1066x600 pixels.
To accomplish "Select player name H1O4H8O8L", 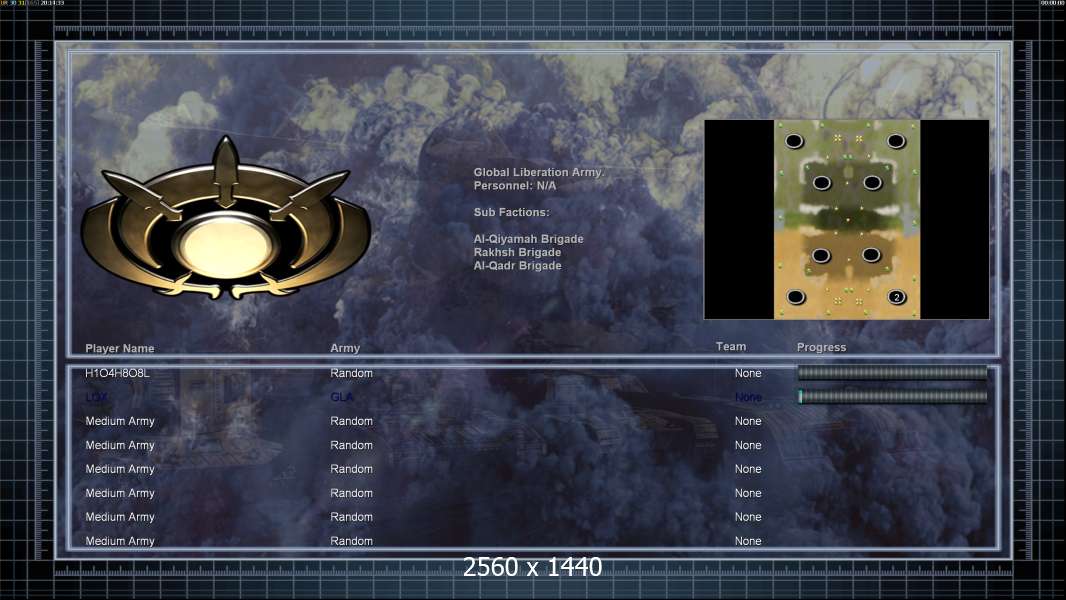I will pyautogui.click(x=117, y=373).
